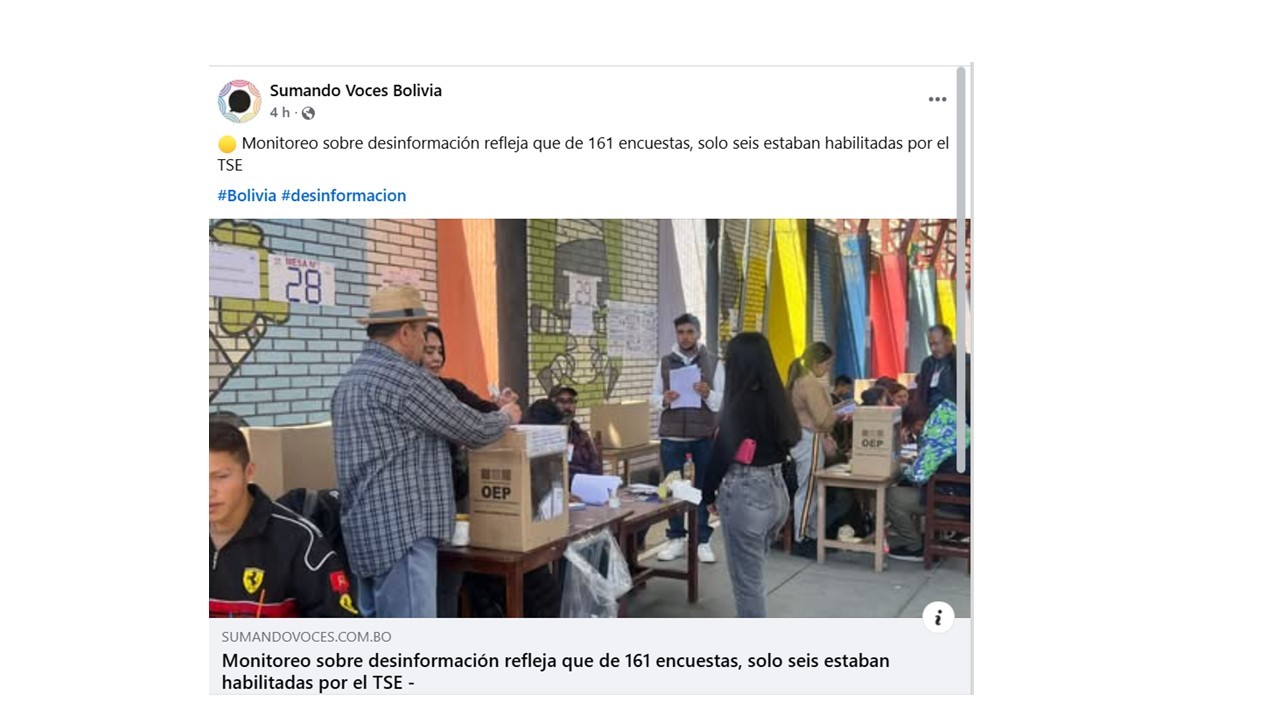Click the front OEP ballot box in the photo
The image size is (1280, 720).
[518, 489]
